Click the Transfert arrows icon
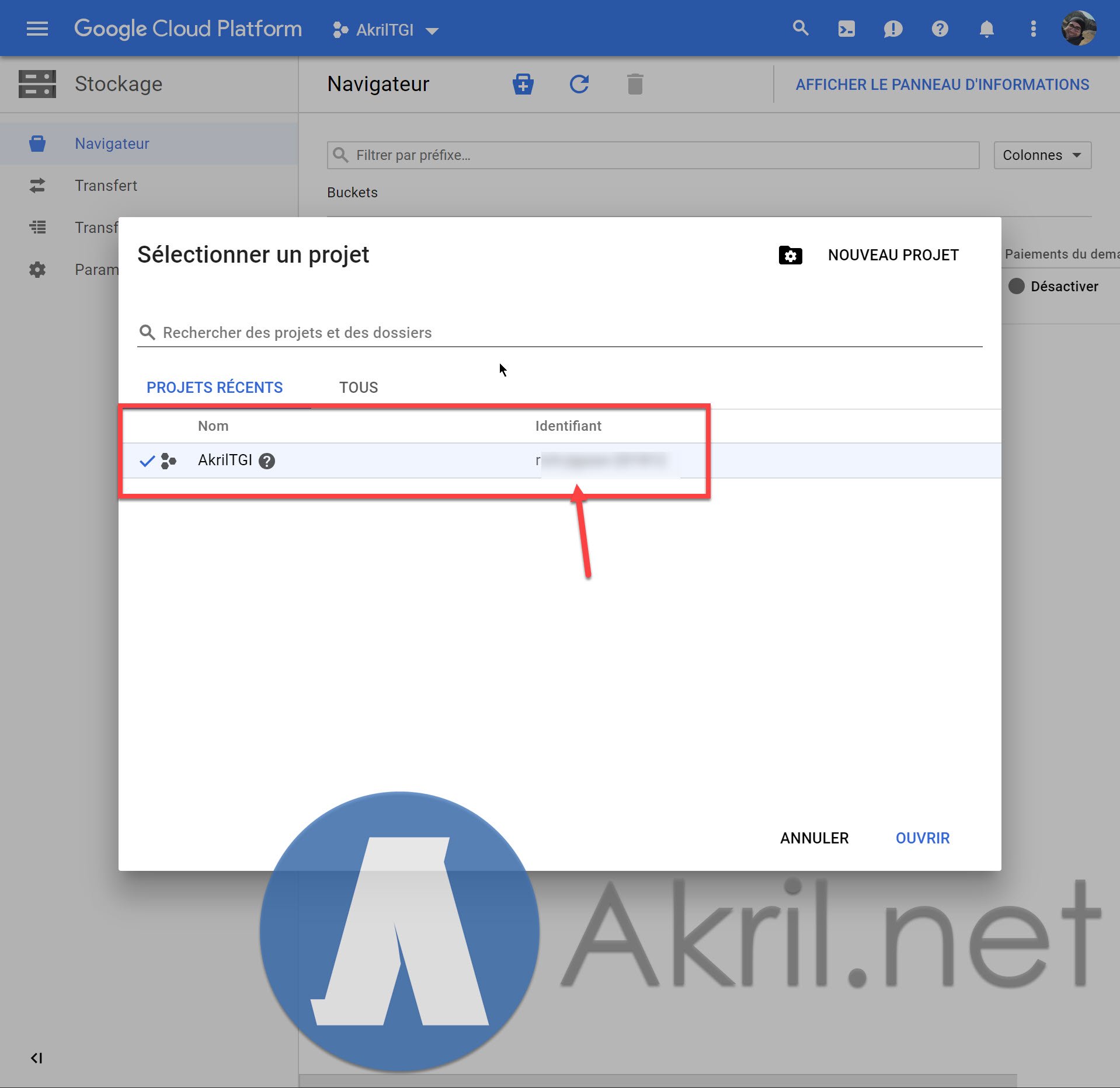The width and height of the screenshot is (1120, 1088). pyautogui.click(x=37, y=186)
